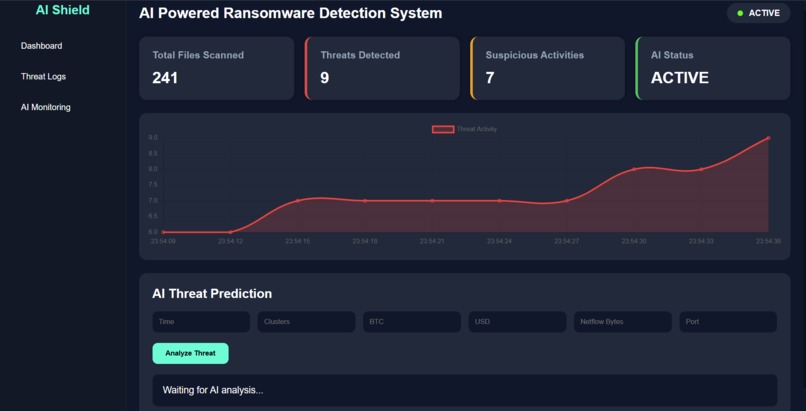Click the page title AI Powered Ransomware Detection System

[x=290, y=13]
